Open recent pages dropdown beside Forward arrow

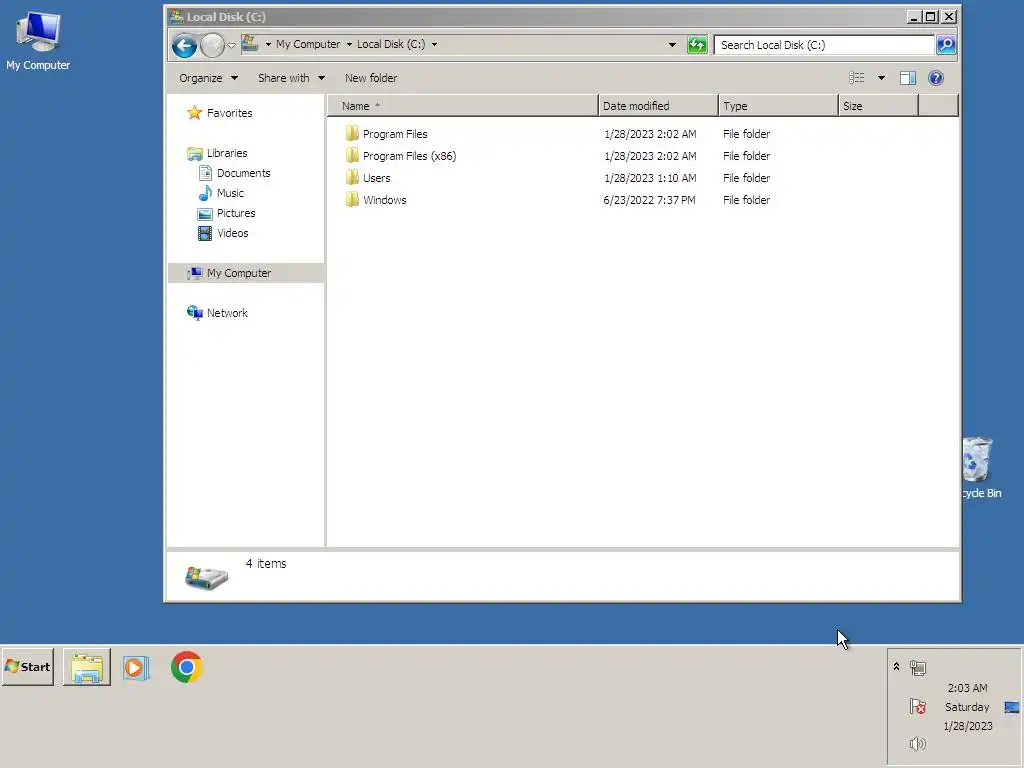click(x=231, y=46)
